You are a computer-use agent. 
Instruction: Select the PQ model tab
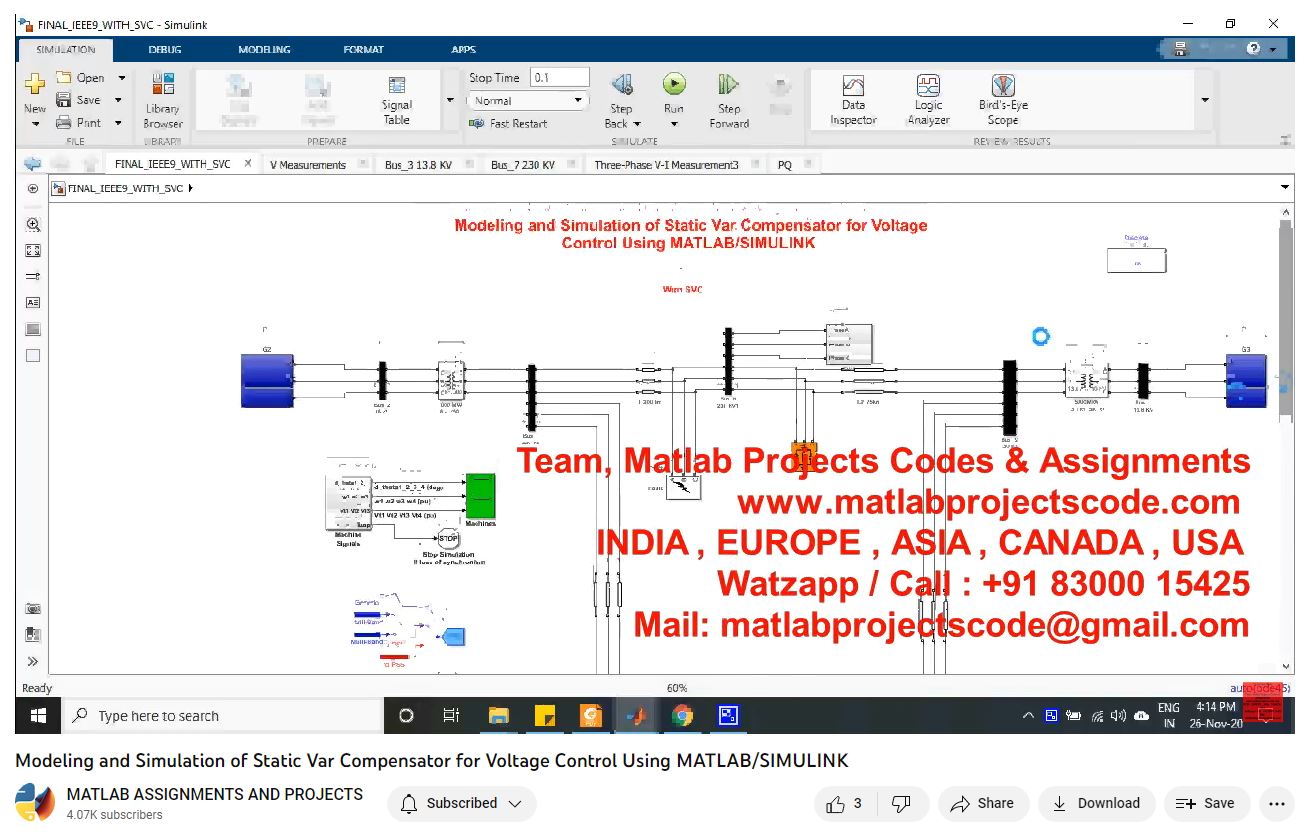[x=784, y=165]
